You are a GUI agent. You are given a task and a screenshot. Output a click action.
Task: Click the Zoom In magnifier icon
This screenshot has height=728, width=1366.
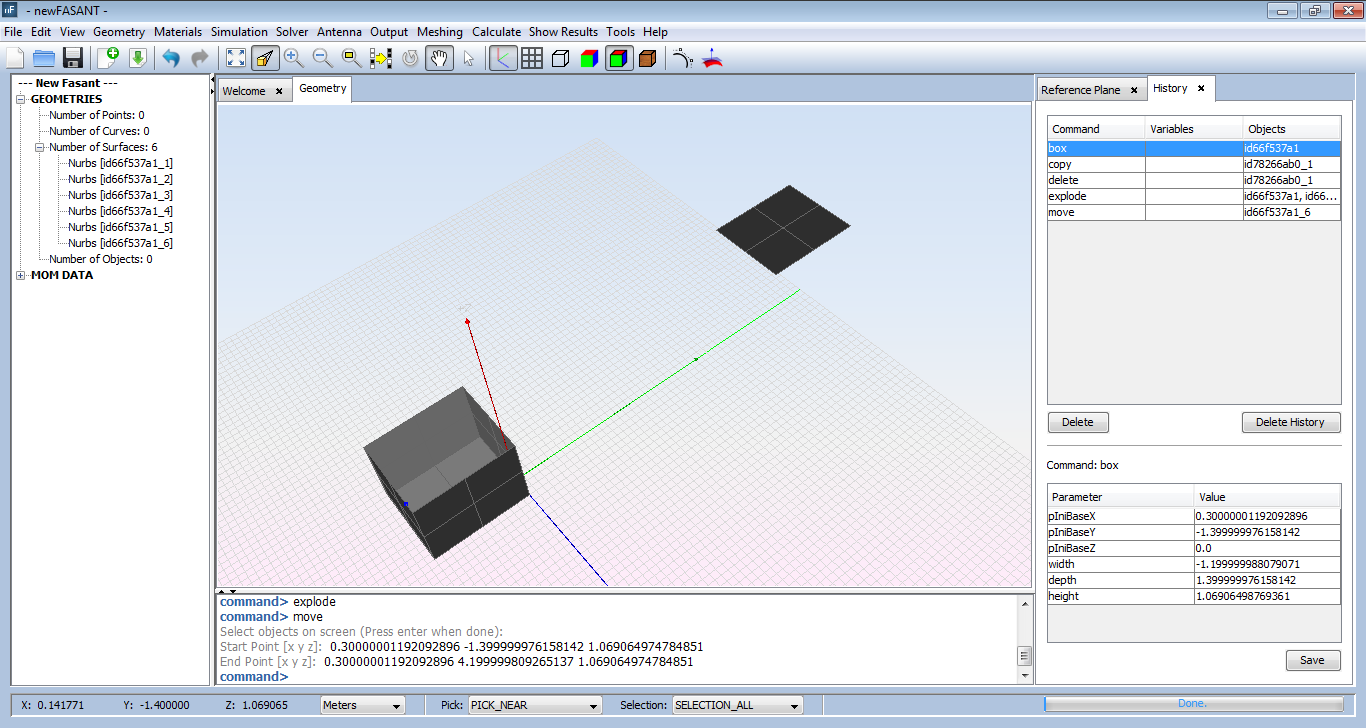[x=294, y=58]
